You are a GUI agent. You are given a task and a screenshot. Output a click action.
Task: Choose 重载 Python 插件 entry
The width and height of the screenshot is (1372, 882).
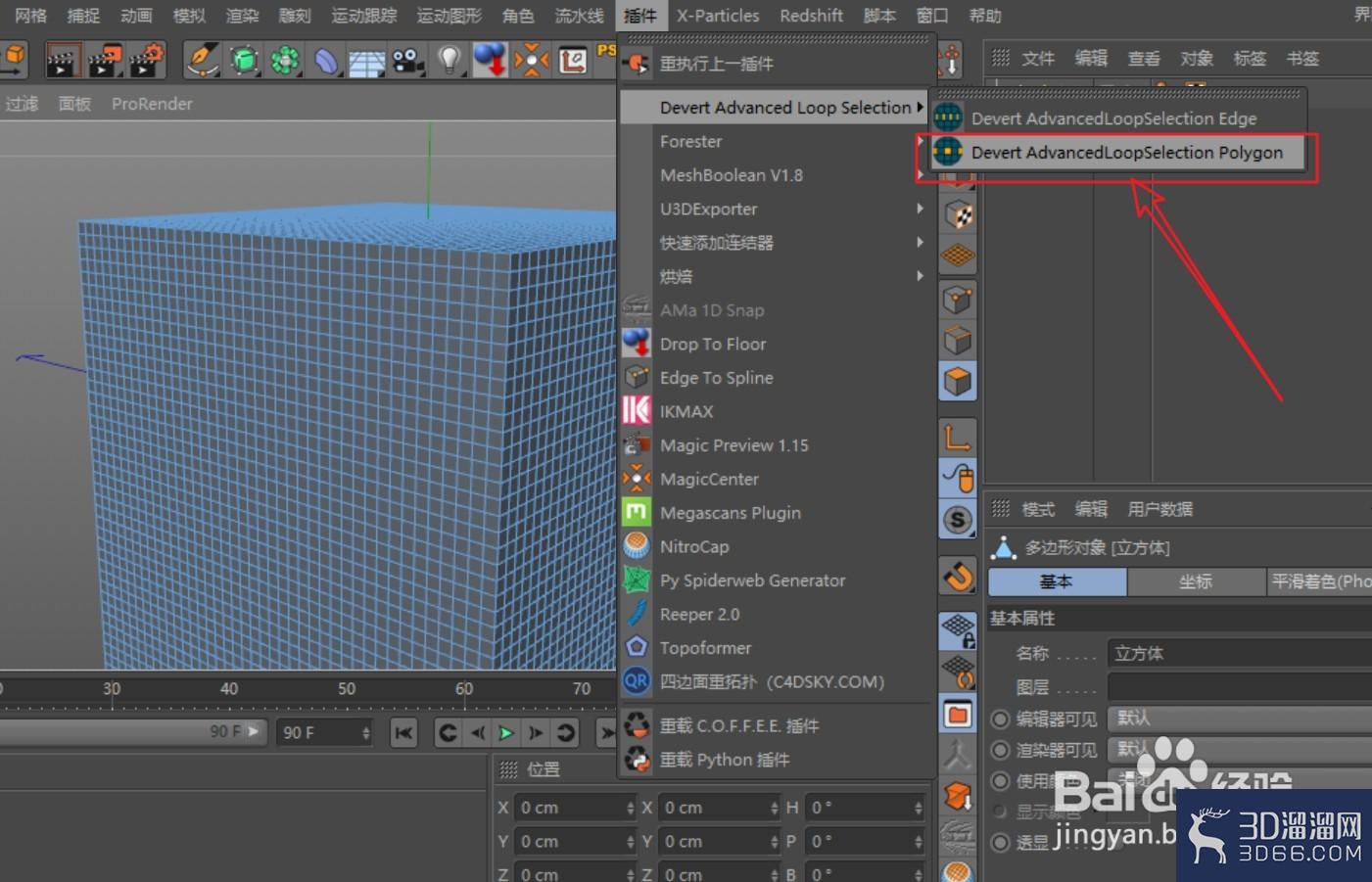pyautogui.click(x=775, y=760)
